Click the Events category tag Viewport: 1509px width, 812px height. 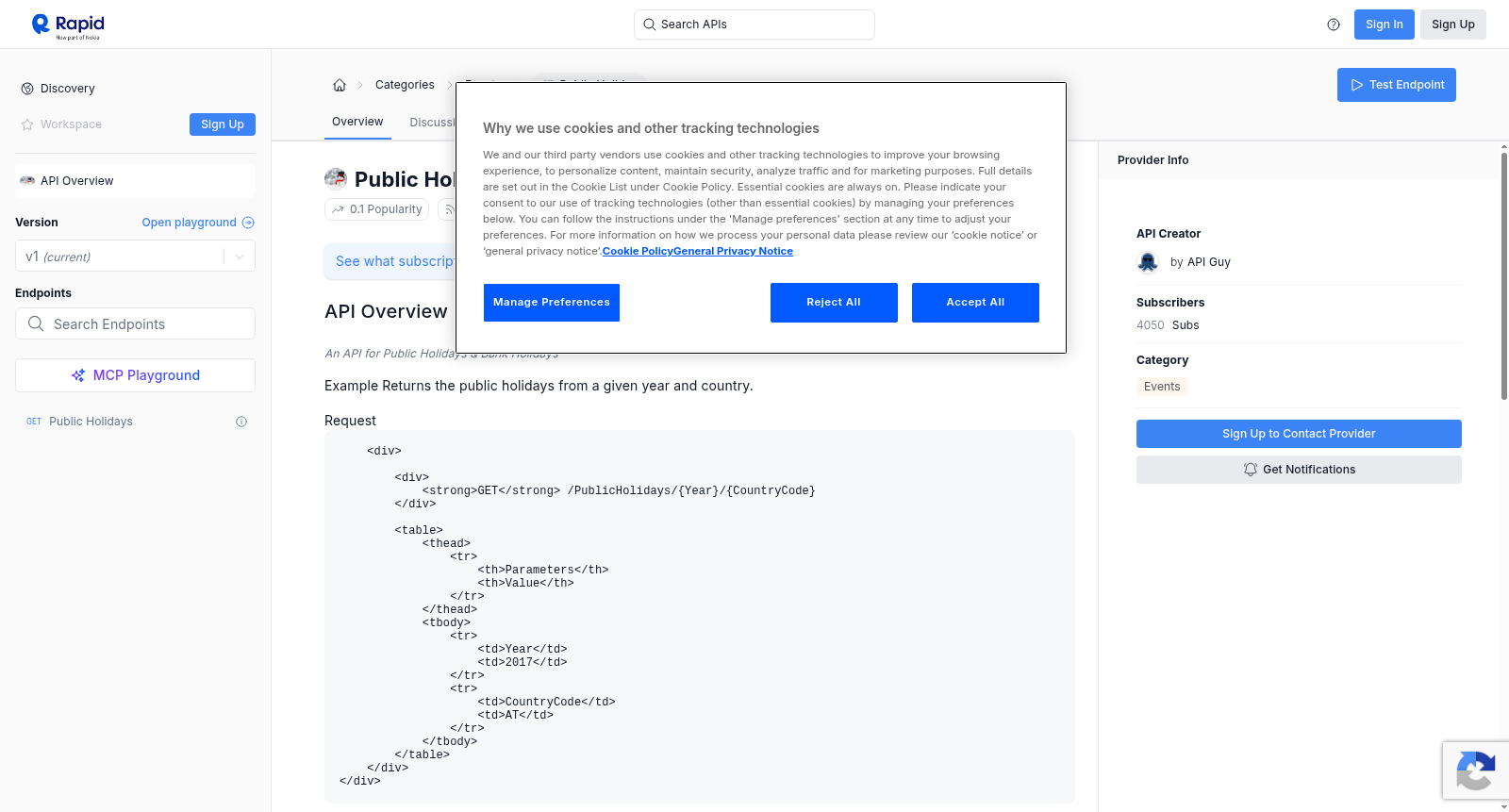coord(1162,387)
